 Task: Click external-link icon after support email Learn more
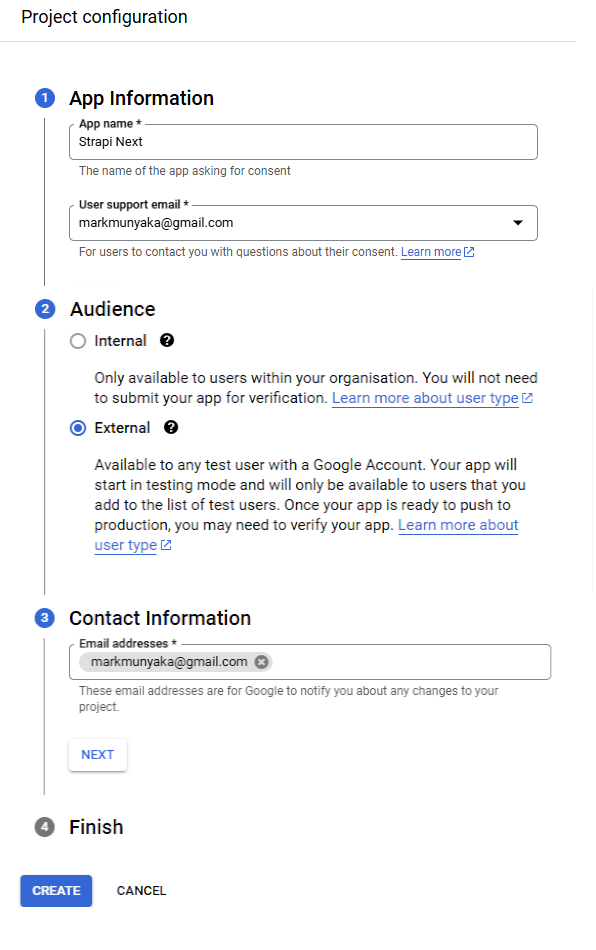point(469,252)
